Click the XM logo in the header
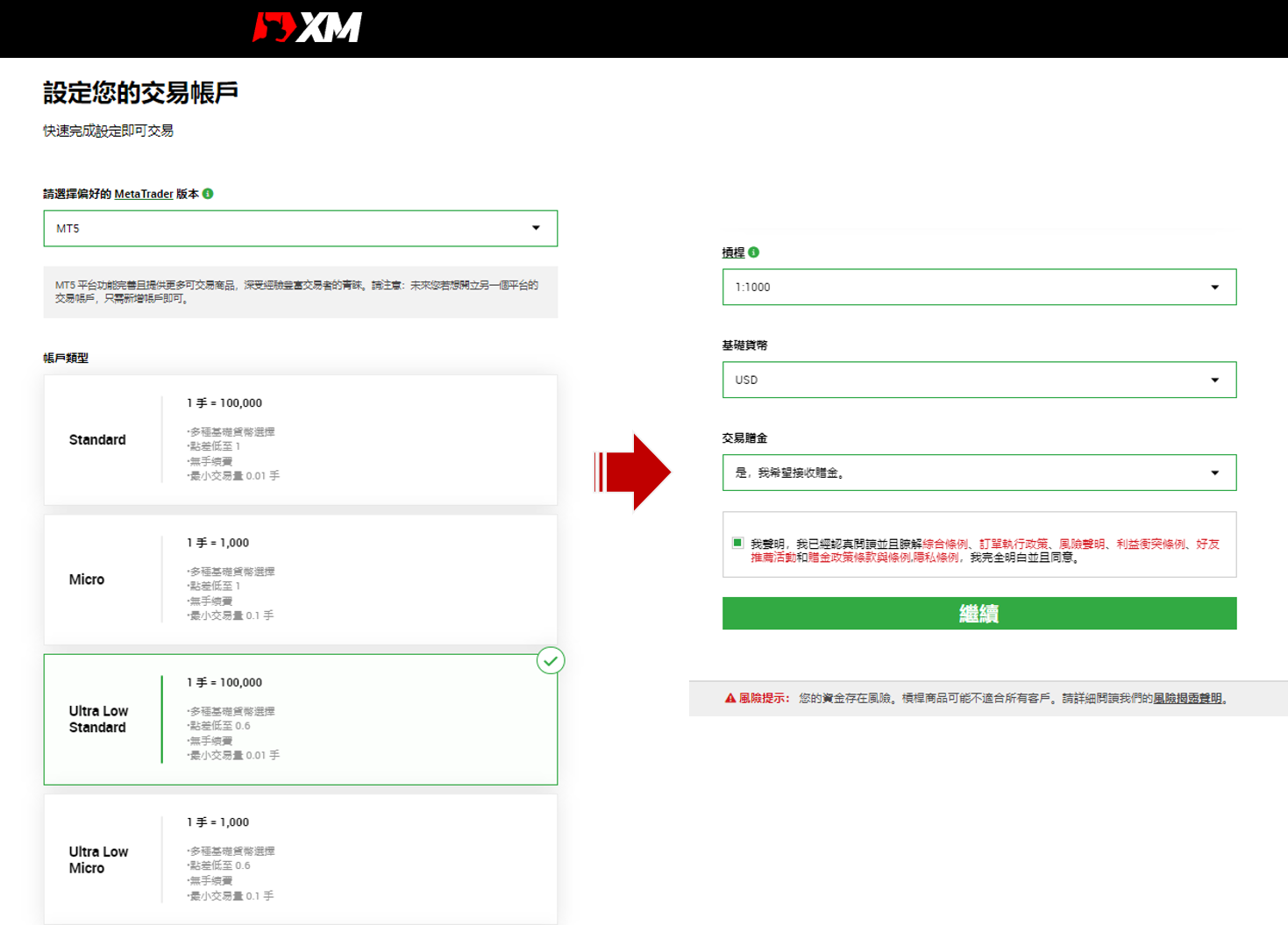 tap(307, 27)
